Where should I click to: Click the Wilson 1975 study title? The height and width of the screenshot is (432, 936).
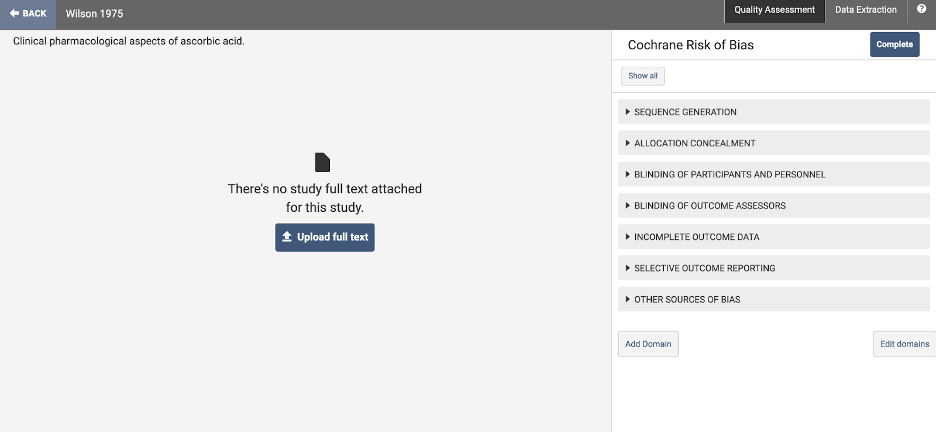click(x=95, y=14)
